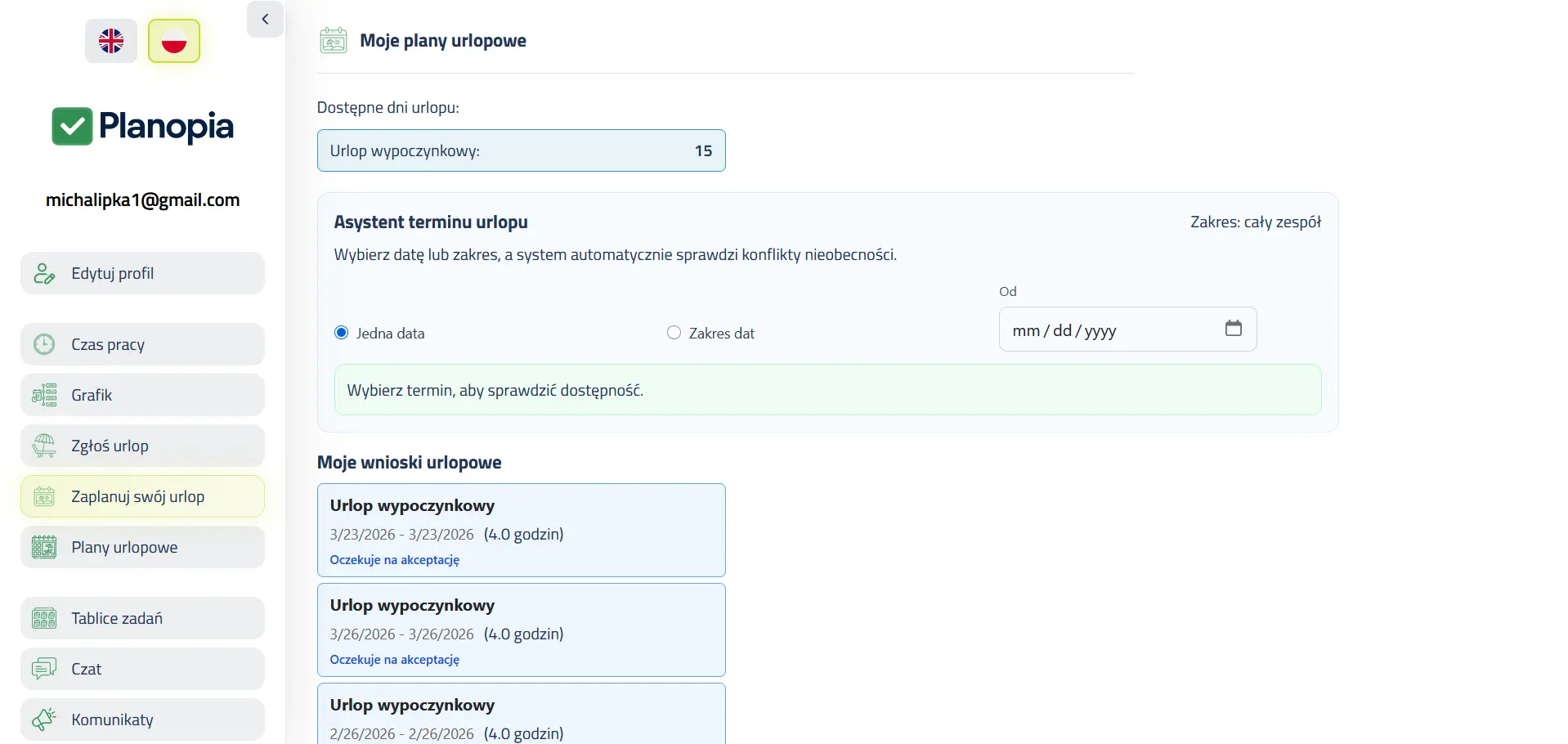This screenshot has width=1568, height=744.
Task: Click the Wybierz termin availability message
Action: point(827,390)
